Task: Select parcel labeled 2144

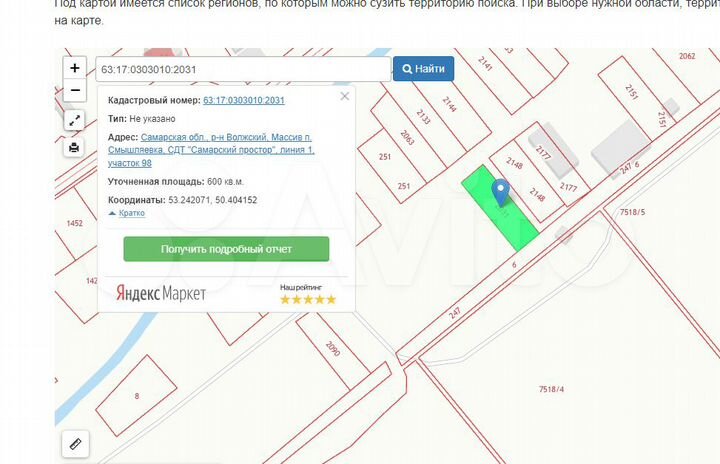Action: 449,104
